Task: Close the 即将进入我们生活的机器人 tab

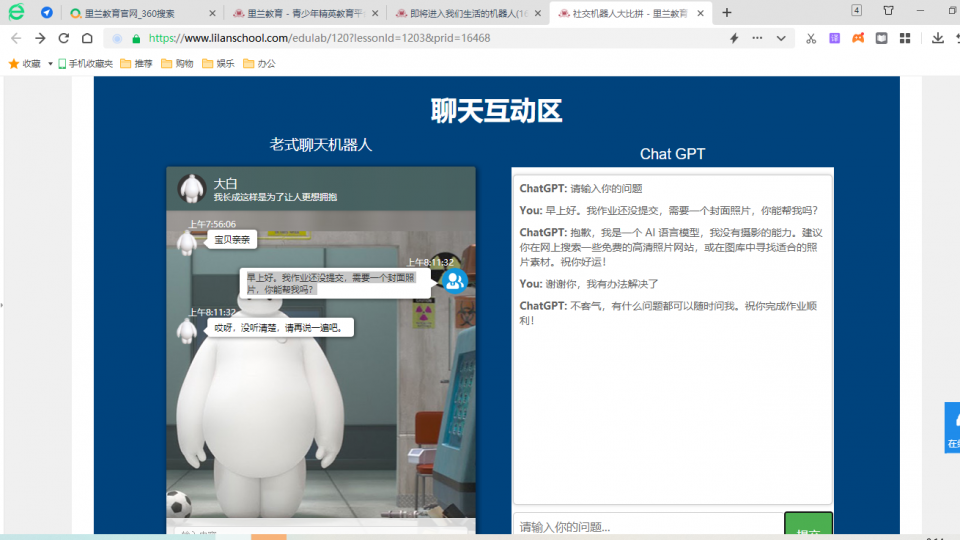Action: click(538, 13)
